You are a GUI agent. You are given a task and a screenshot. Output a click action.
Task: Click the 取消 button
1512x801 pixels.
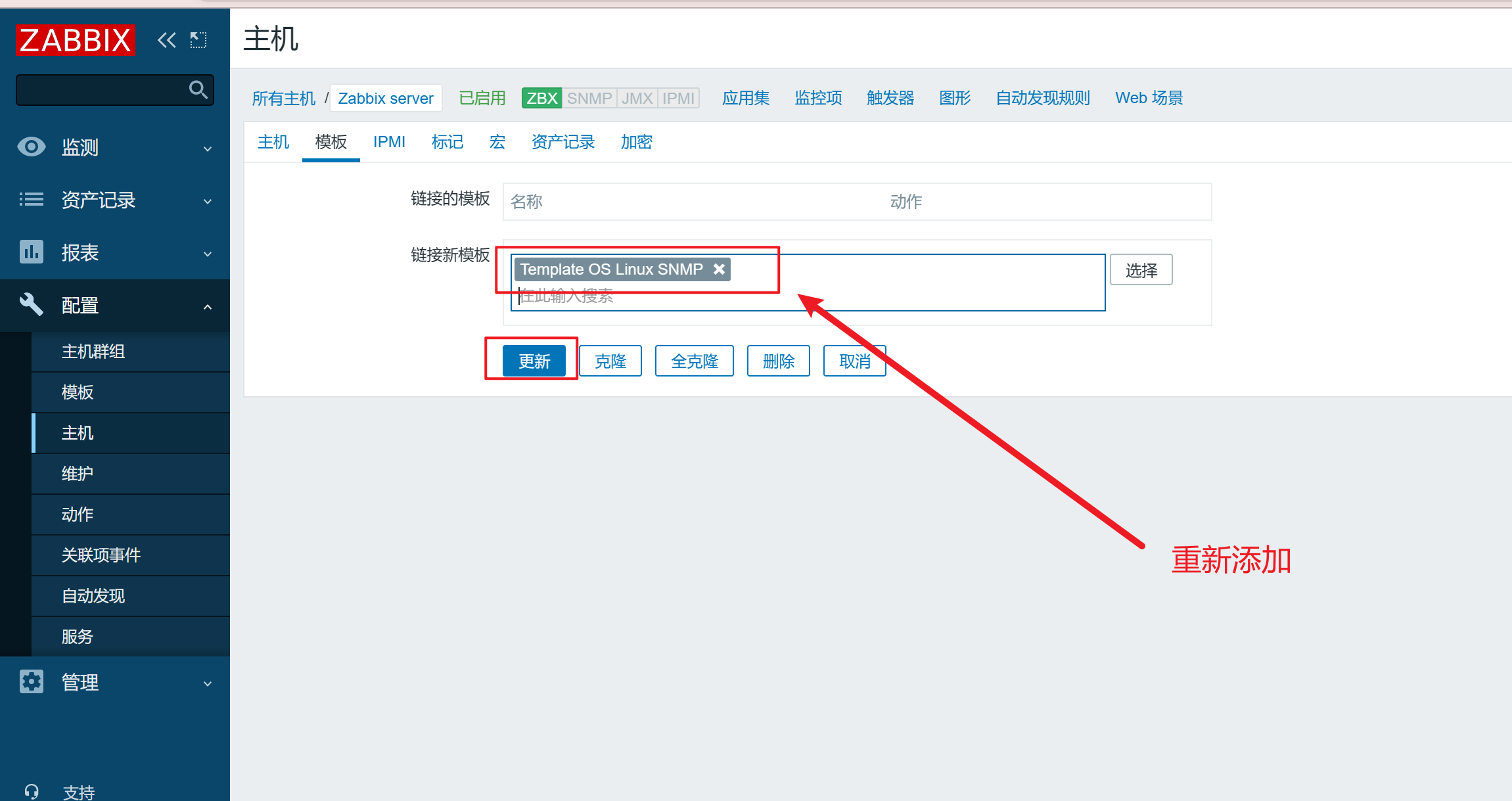(x=855, y=361)
